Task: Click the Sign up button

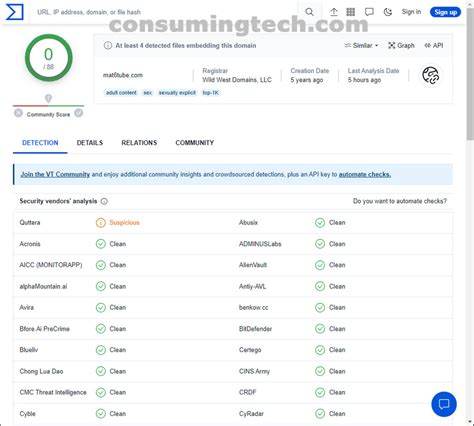Action: (x=445, y=12)
